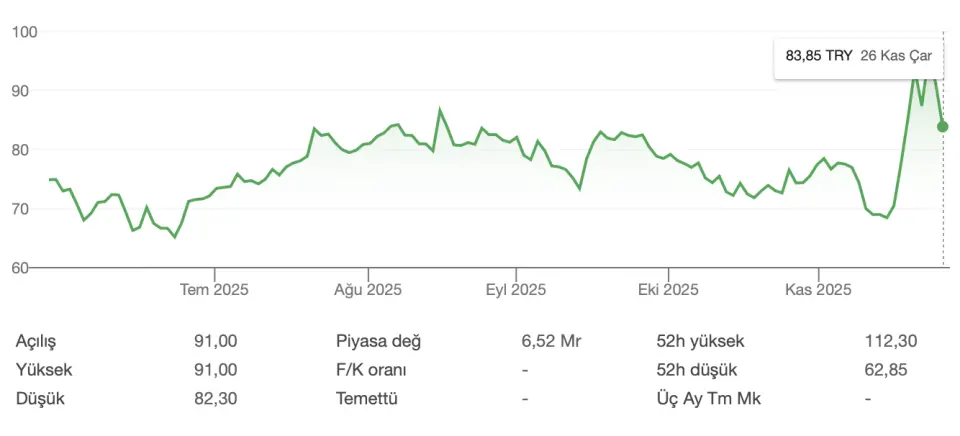This screenshot has width=960, height=436.
Task: Click the green data point marker at the line's end
Action: (x=942, y=126)
